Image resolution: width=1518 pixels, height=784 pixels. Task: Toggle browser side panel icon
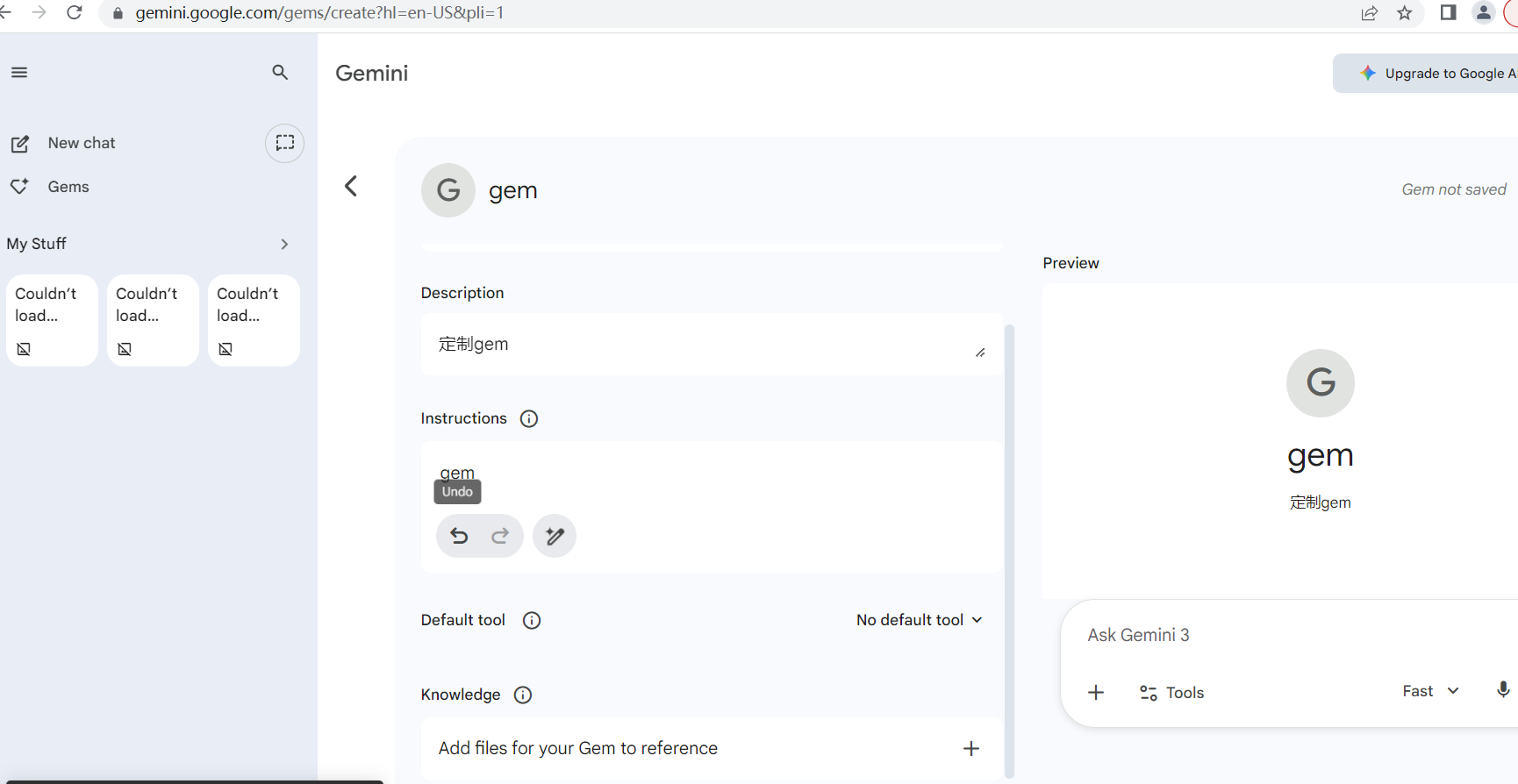coord(1449,12)
